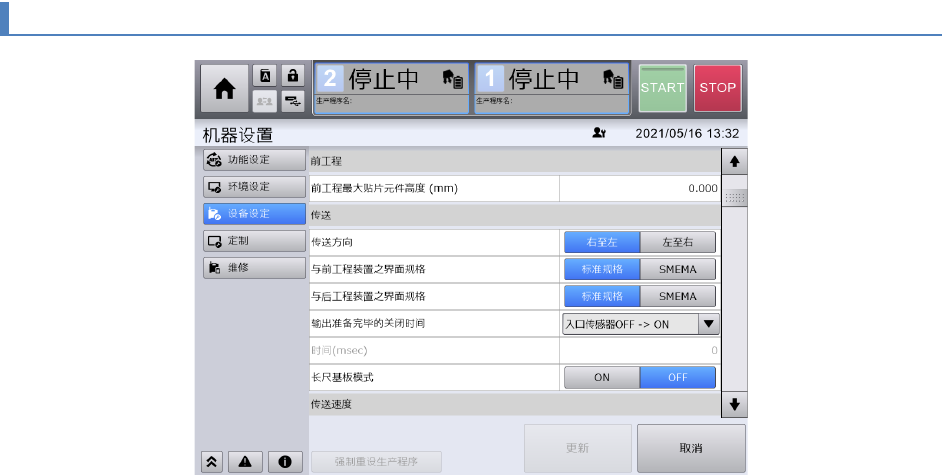Set 传送方向 to 左至右
Screen dimensions: 942x475
[x=678, y=242]
